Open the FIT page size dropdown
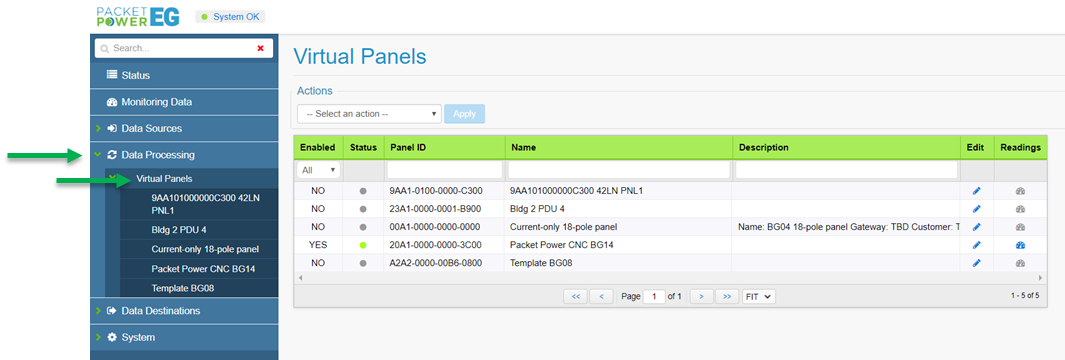Viewport: 1065px width, 360px height. [759, 297]
